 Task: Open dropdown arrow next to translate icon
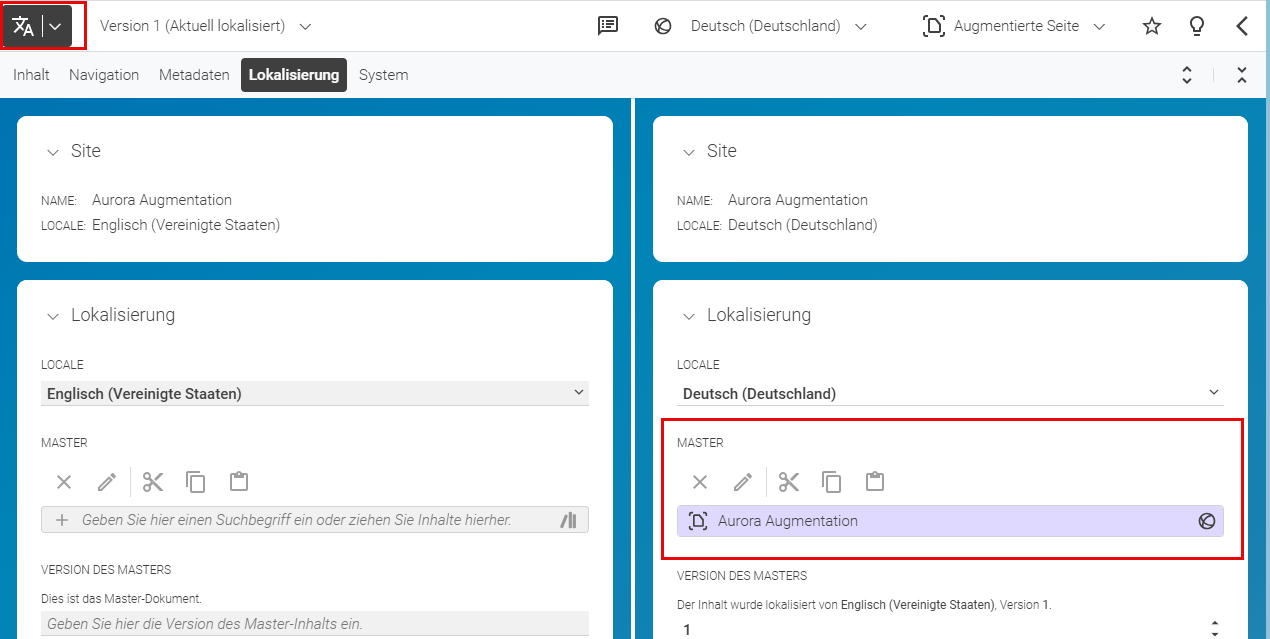(x=56, y=27)
